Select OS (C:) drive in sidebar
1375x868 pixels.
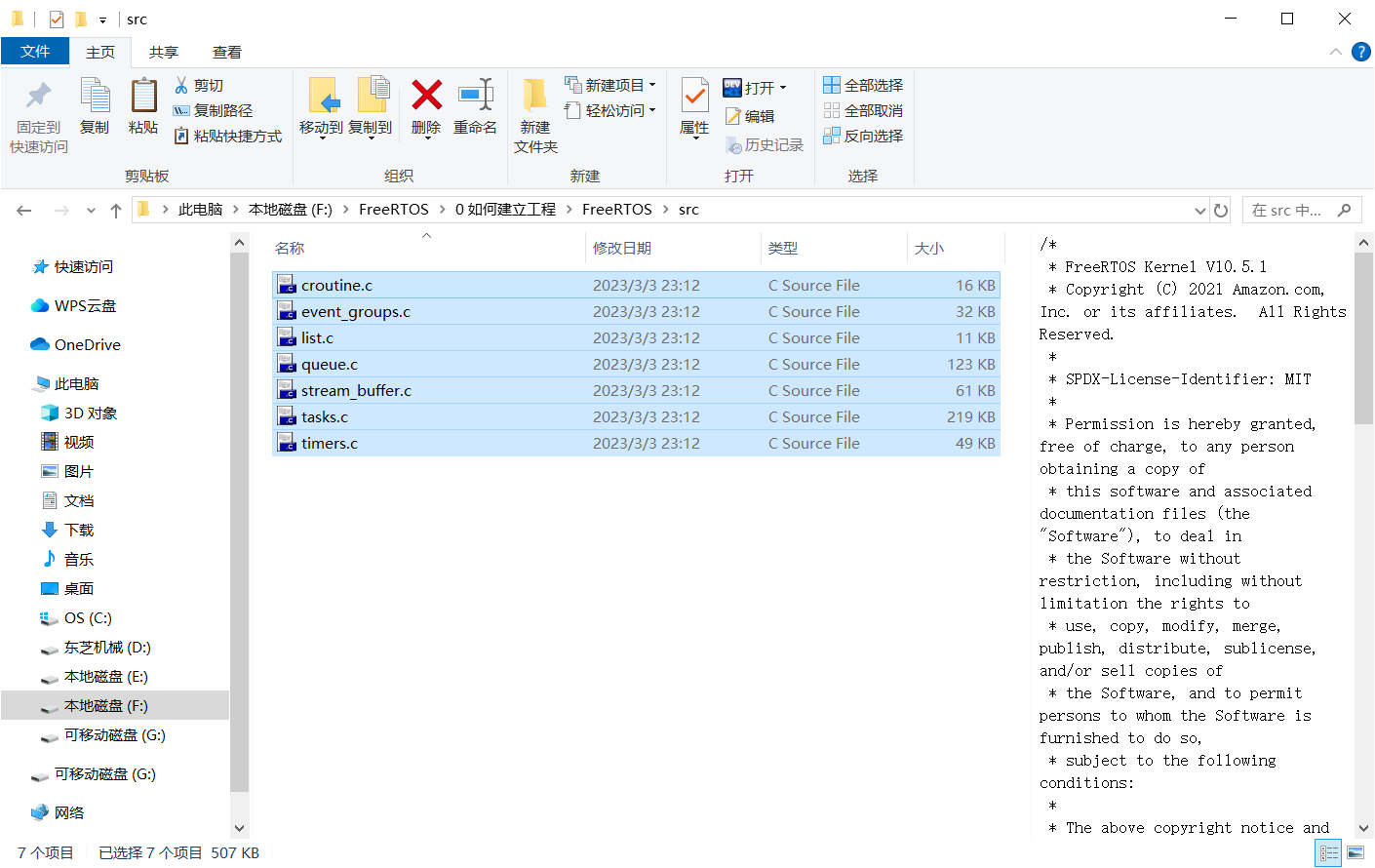(76, 618)
